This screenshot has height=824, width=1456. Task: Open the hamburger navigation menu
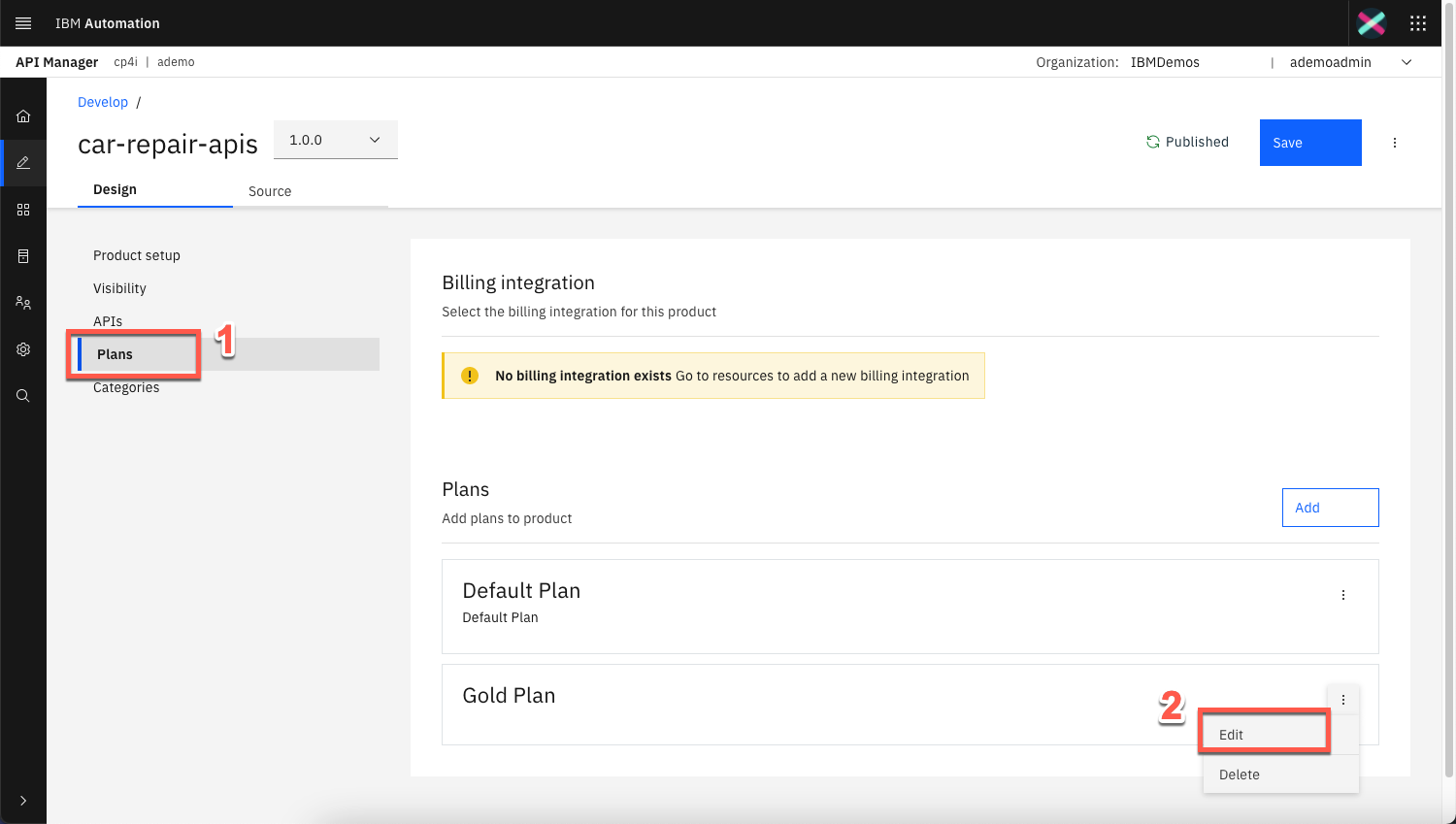tap(23, 23)
